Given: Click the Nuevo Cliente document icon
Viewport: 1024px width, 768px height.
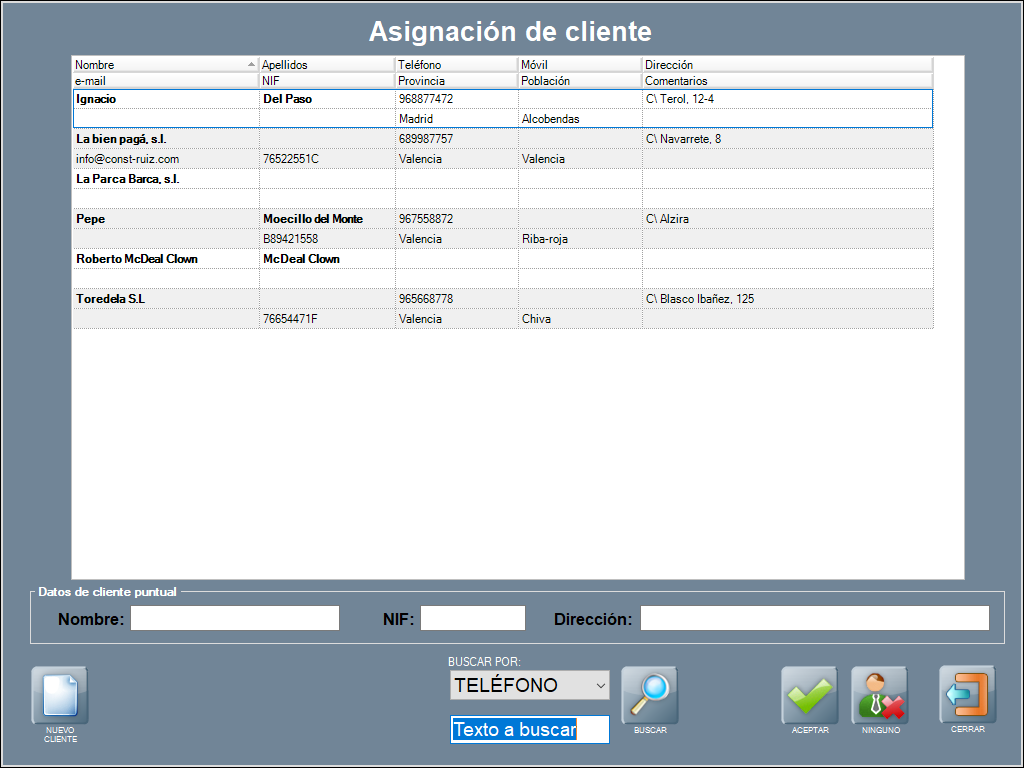Looking at the screenshot, I should click(x=60, y=694).
